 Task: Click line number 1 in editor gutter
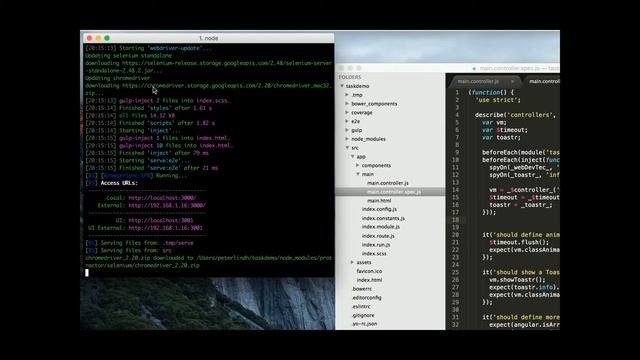457,93
